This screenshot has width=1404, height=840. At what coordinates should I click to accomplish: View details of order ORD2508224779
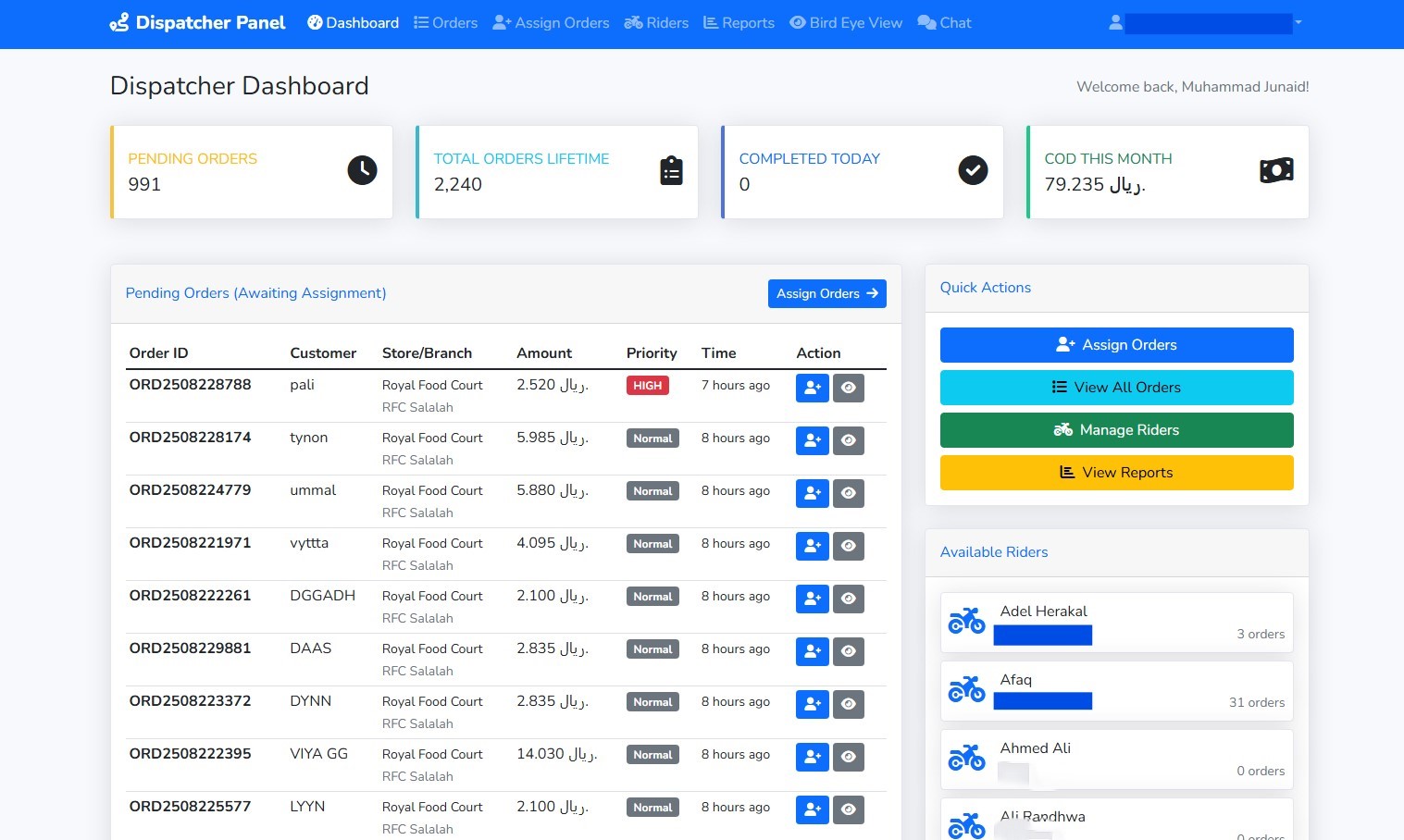coord(849,493)
